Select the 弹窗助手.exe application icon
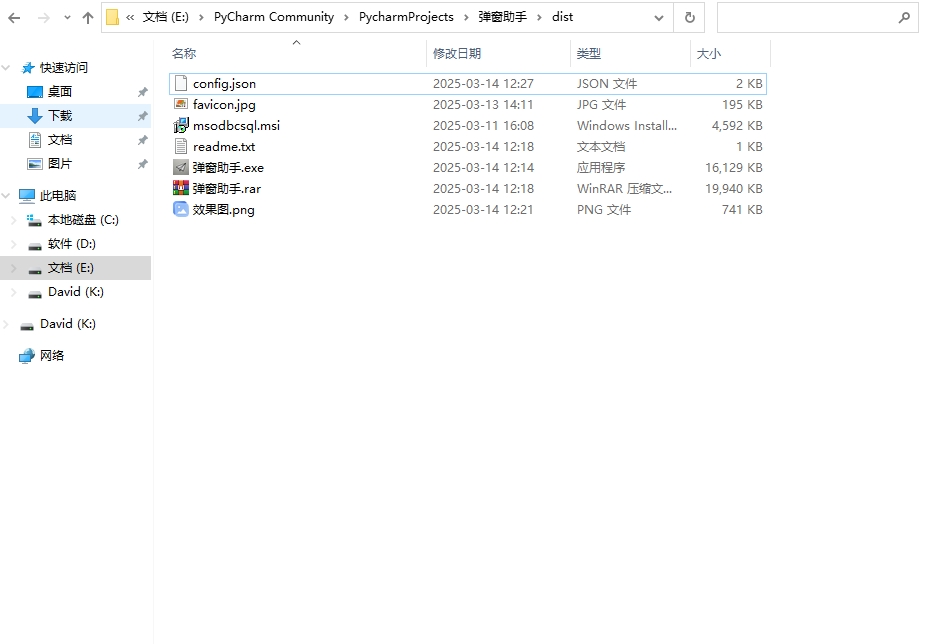This screenshot has width=932, height=644. tap(181, 167)
